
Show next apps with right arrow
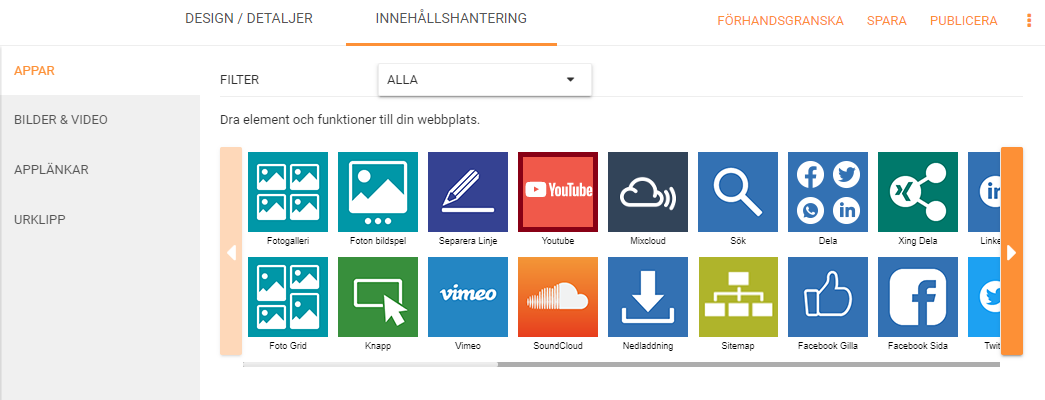pos(1012,251)
